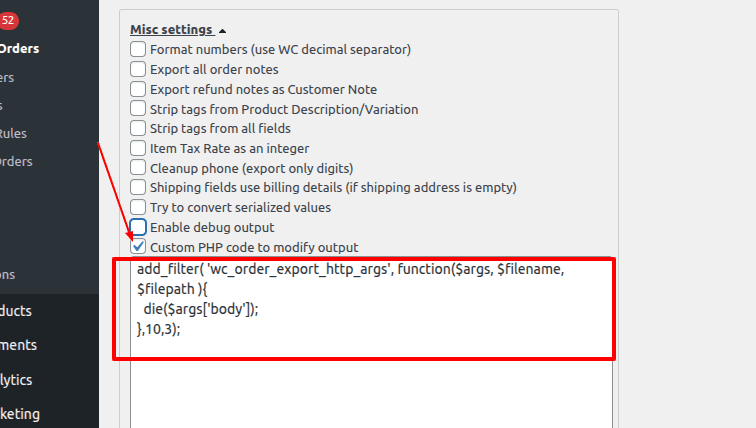756x428 pixels.
Task: Check Item Tax Rate as an integer
Action: pyautogui.click(x=138, y=148)
